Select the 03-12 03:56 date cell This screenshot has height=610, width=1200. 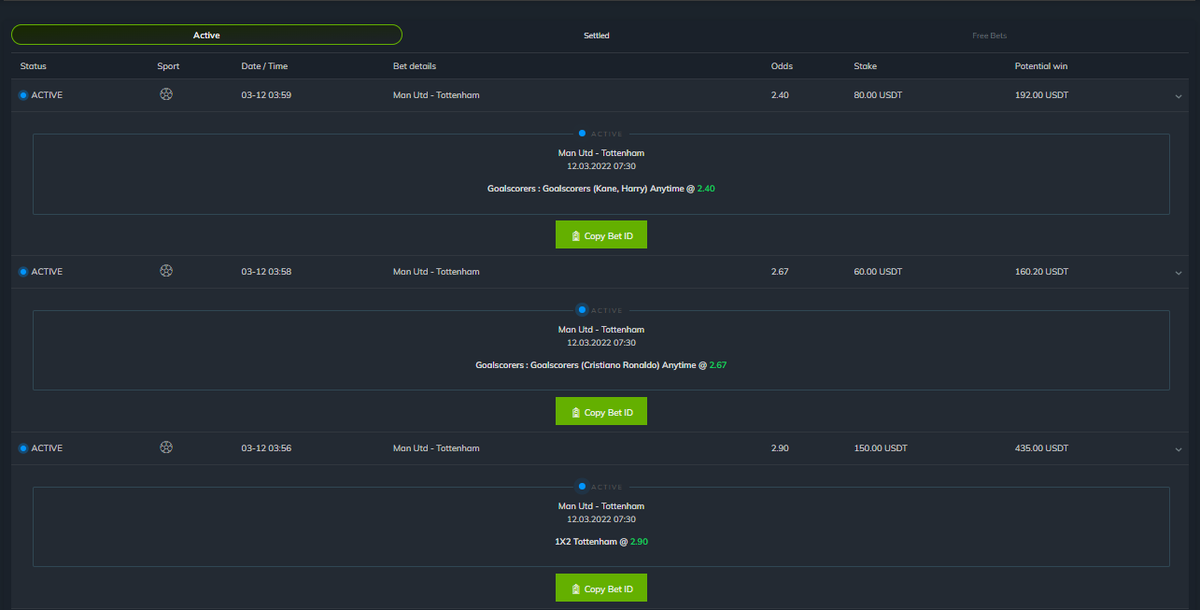[x=266, y=448]
